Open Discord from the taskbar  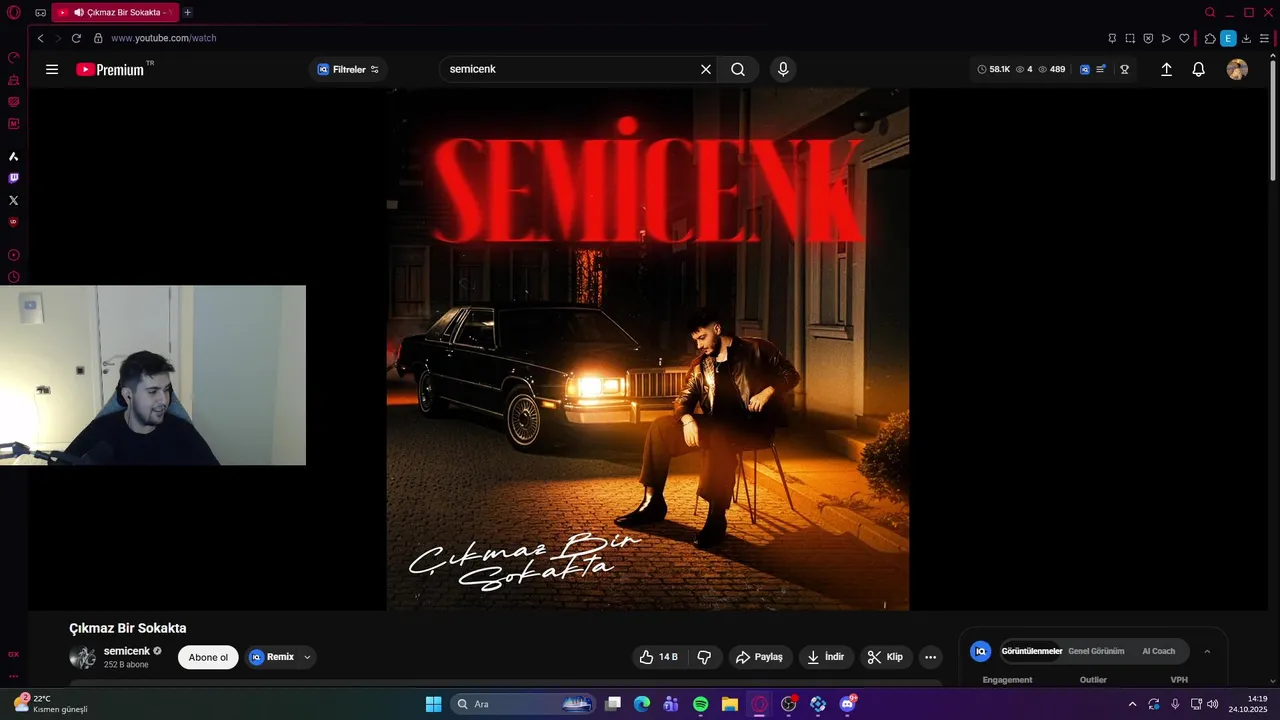tap(847, 704)
